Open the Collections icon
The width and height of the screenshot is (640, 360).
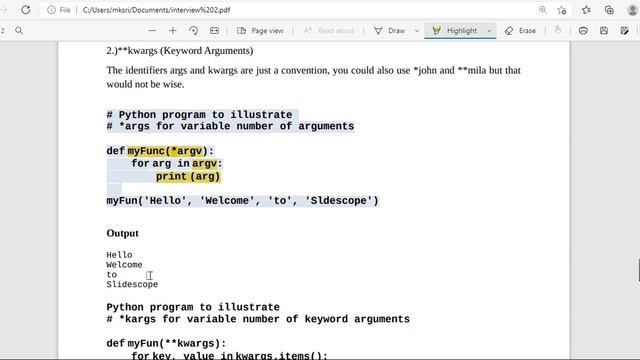(x=609, y=10)
